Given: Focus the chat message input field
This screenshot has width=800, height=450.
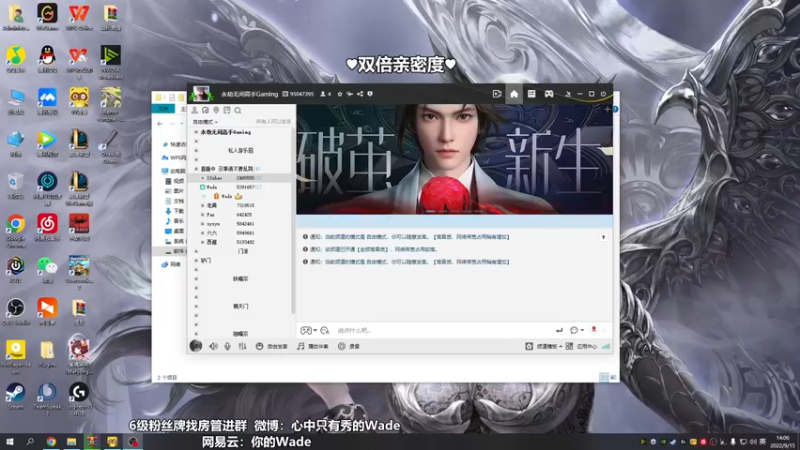Looking at the screenshot, I should (x=444, y=331).
